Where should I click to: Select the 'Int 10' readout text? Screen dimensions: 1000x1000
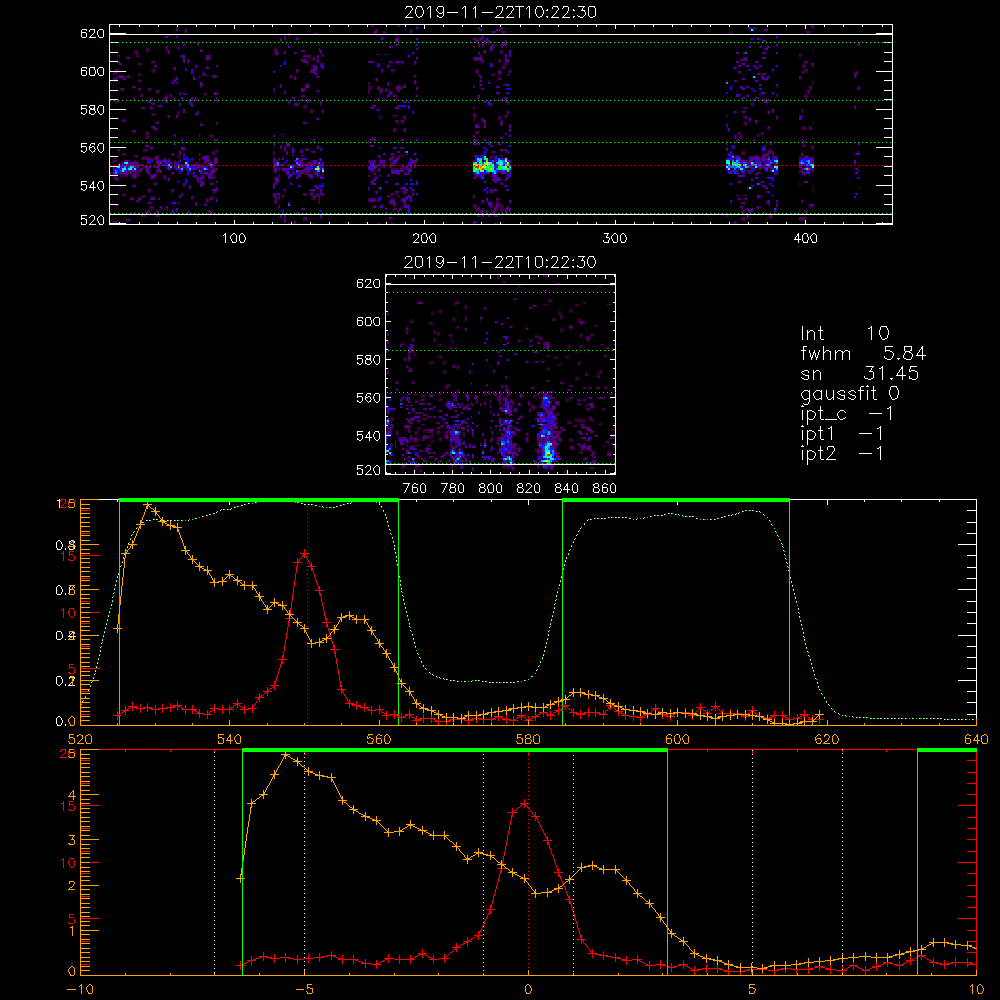coord(845,334)
